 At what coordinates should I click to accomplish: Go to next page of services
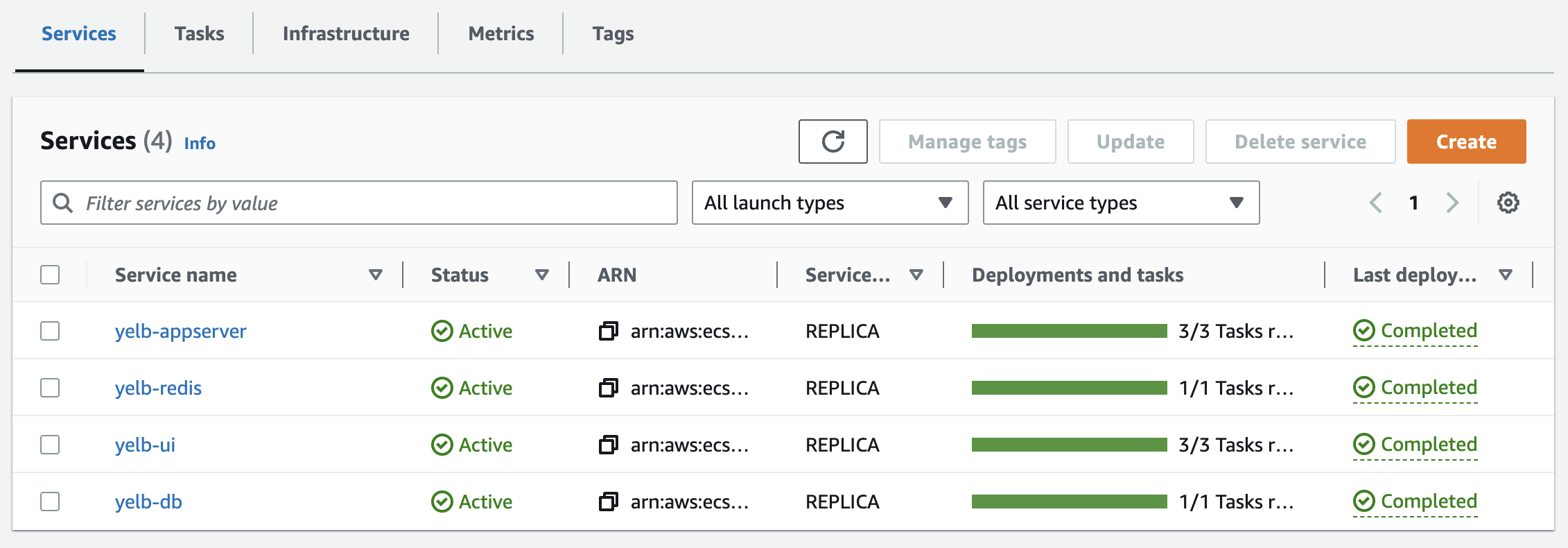point(1452,203)
